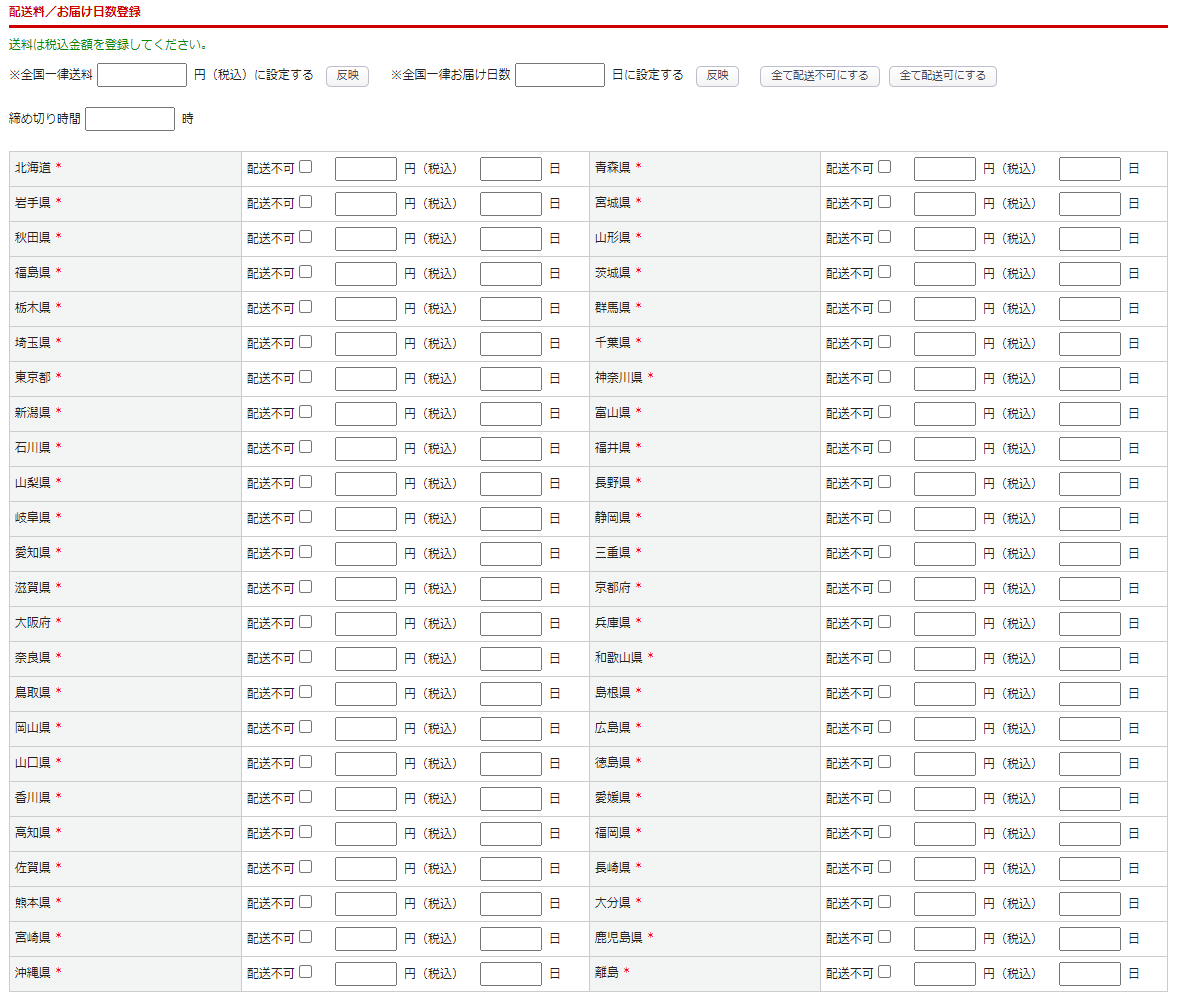Viewport: 1178px width, 1000px height.
Task: Click the delivery days field for 福岡県
Action: pyautogui.click(x=1089, y=834)
